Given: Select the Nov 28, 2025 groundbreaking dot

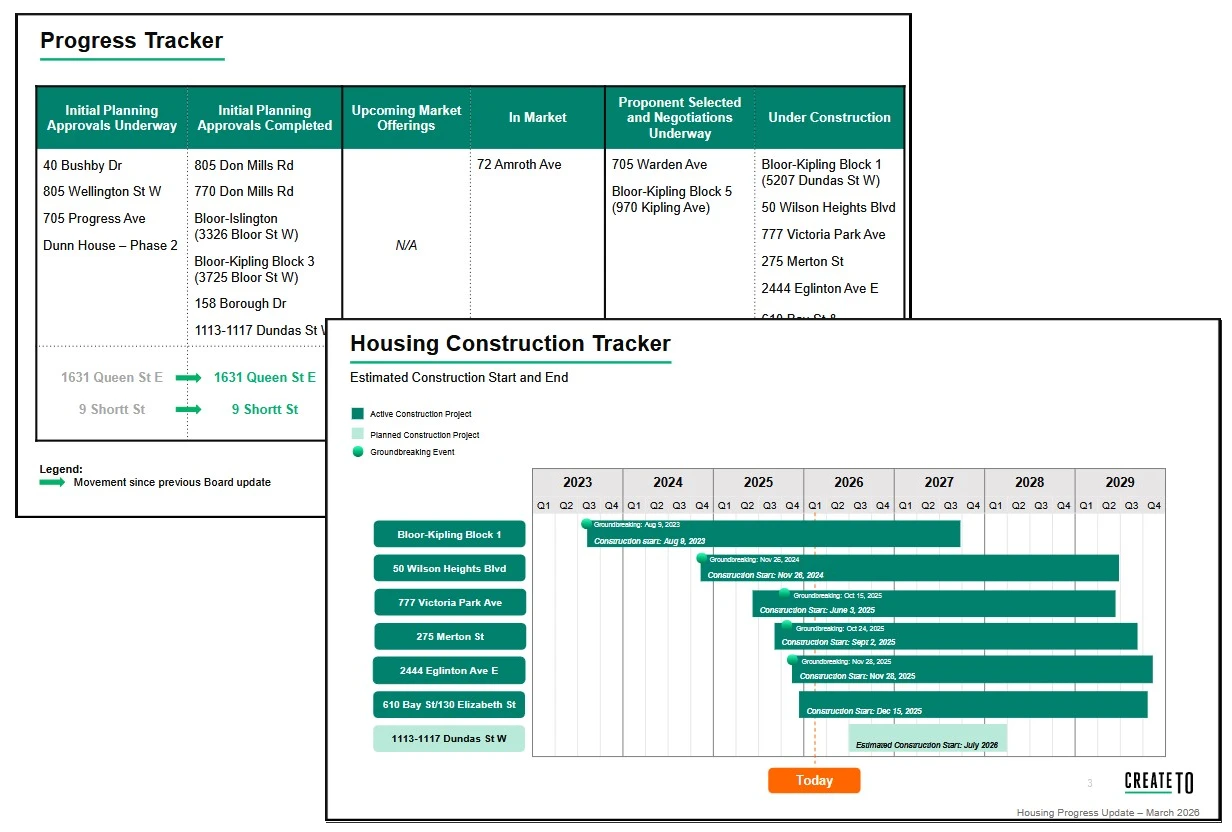Looking at the screenshot, I should pyautogui.click(x=793, y=660).
